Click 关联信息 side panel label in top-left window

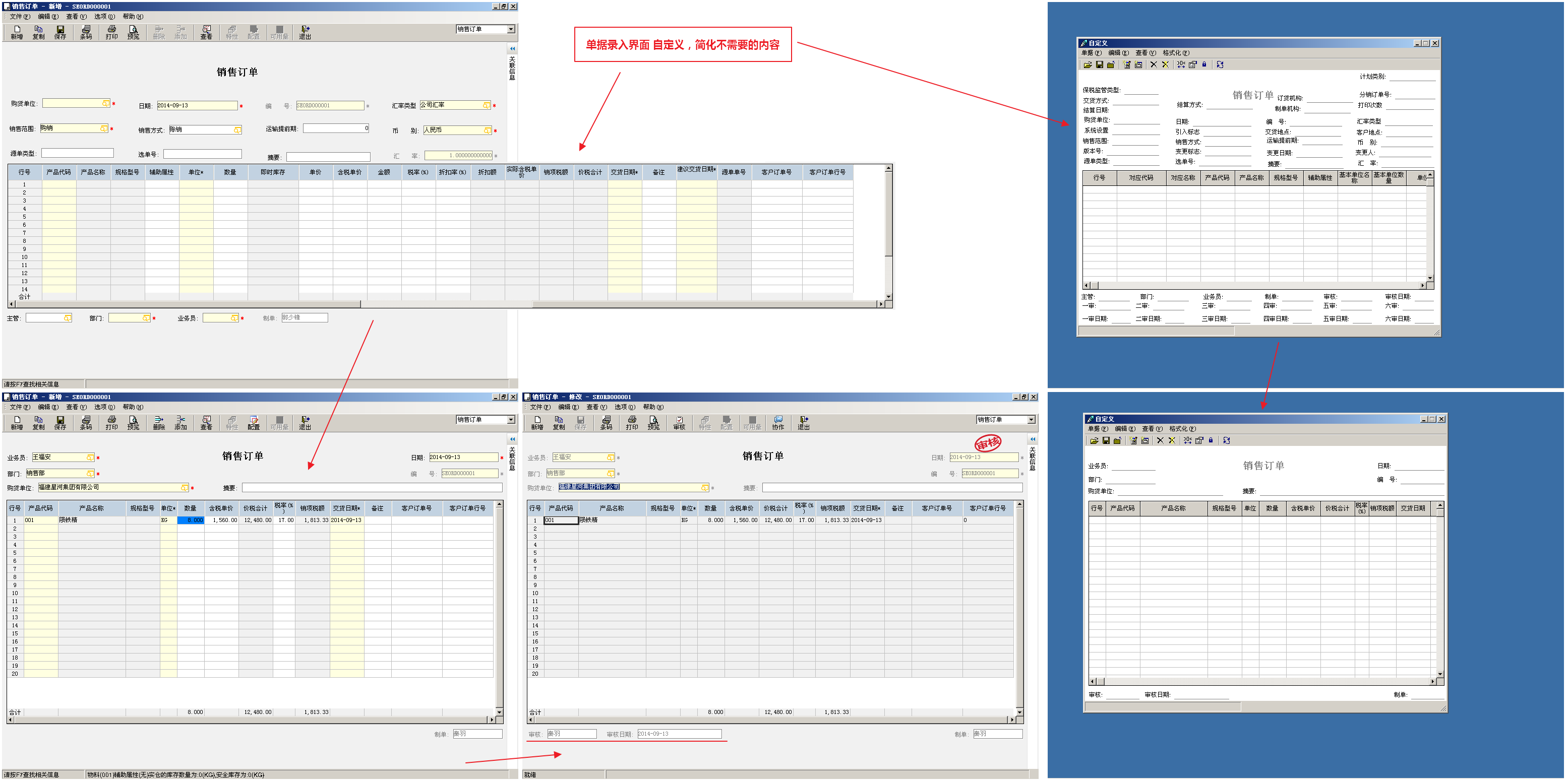512,68
